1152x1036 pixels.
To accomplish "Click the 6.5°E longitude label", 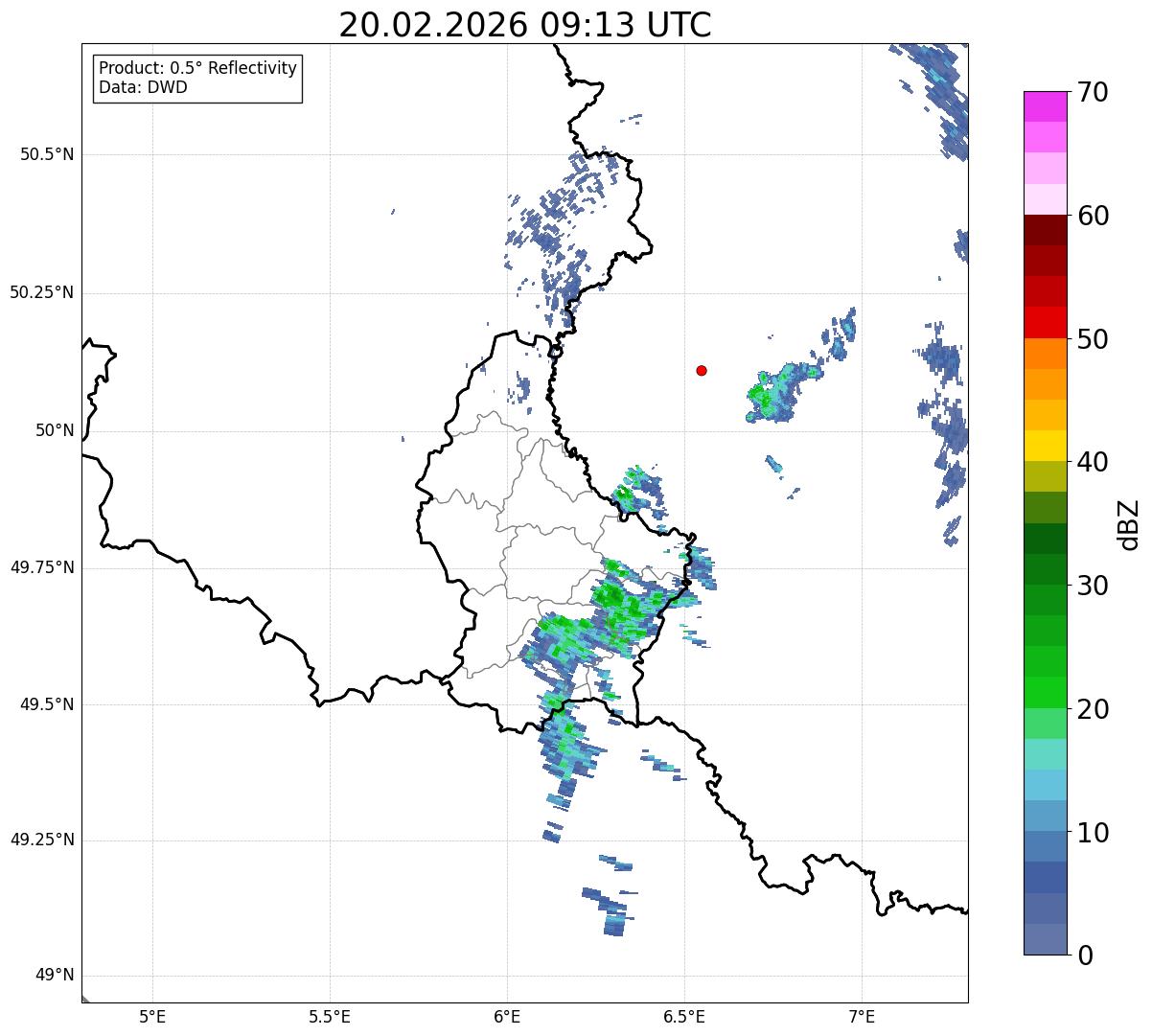I will [x=684, y=1016].
